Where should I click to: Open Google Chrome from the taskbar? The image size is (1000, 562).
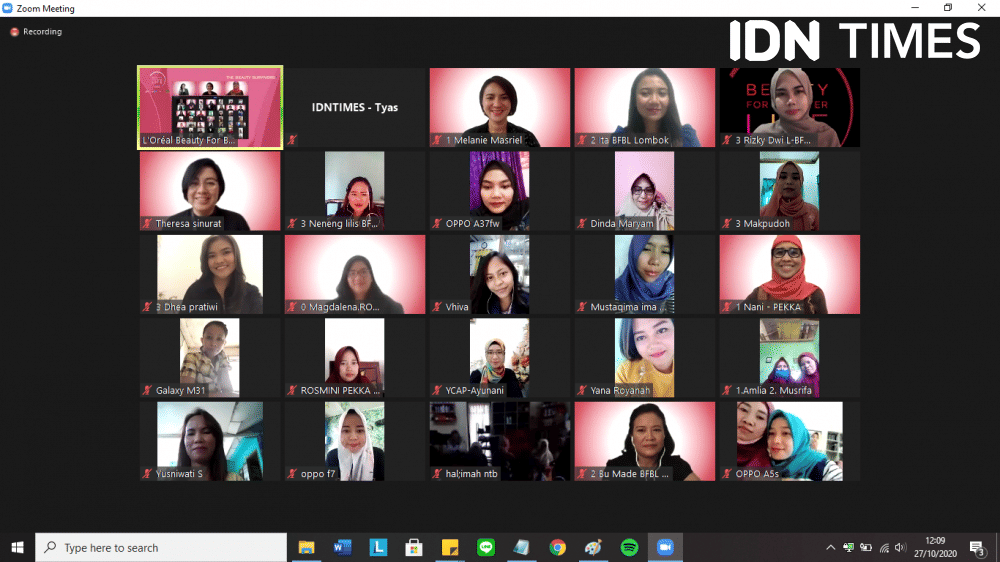(557, 547)
